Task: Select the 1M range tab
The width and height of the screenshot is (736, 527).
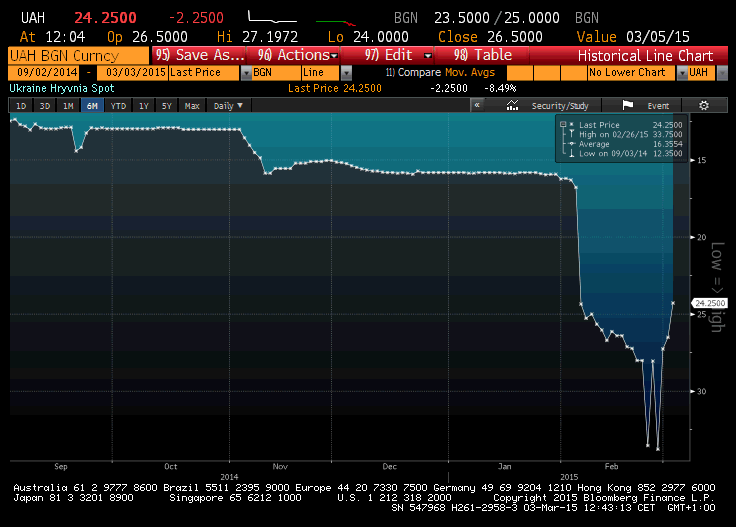Action: [69, 106]
